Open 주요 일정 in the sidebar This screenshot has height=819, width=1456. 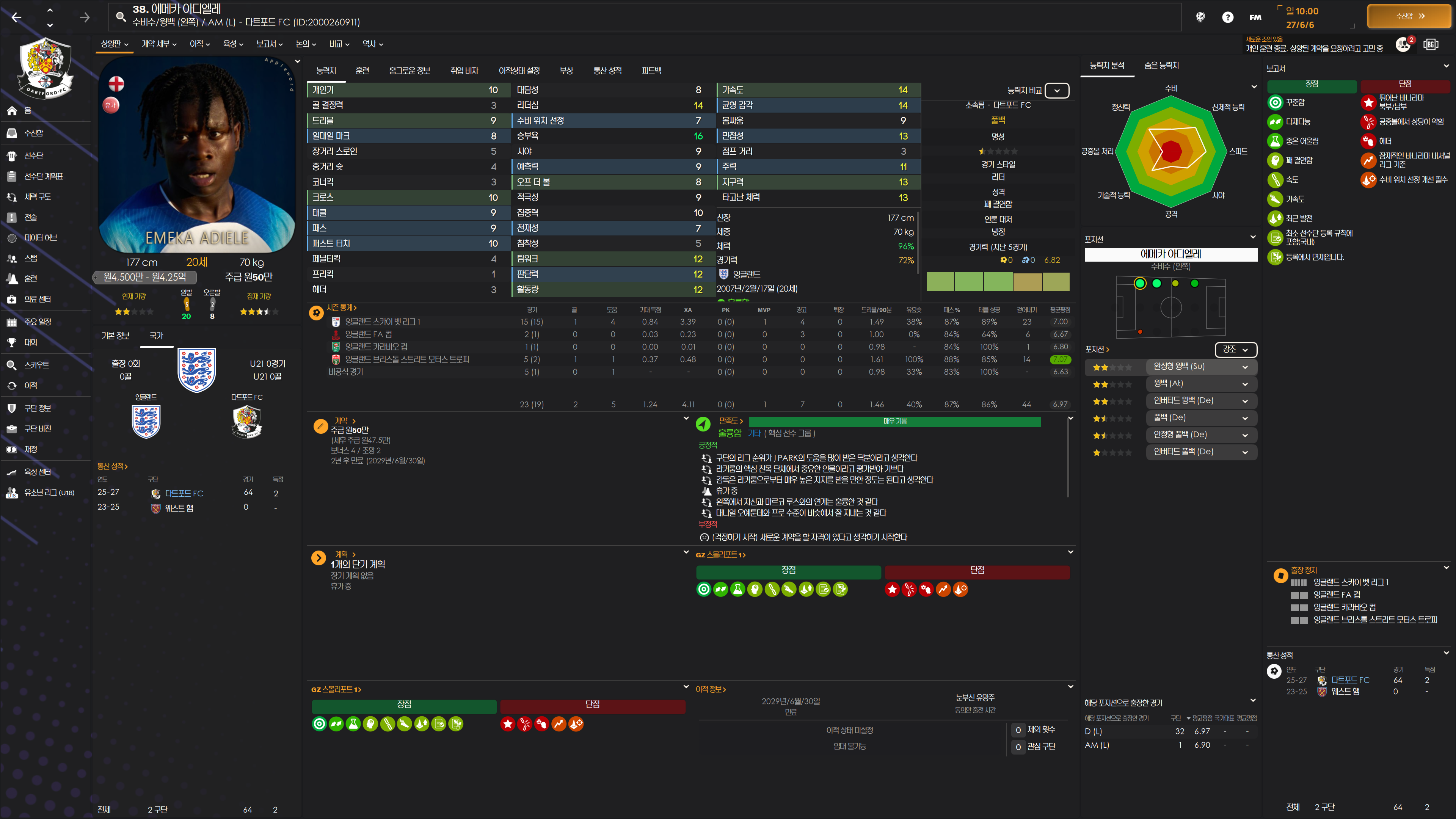[x=37, y=322]
